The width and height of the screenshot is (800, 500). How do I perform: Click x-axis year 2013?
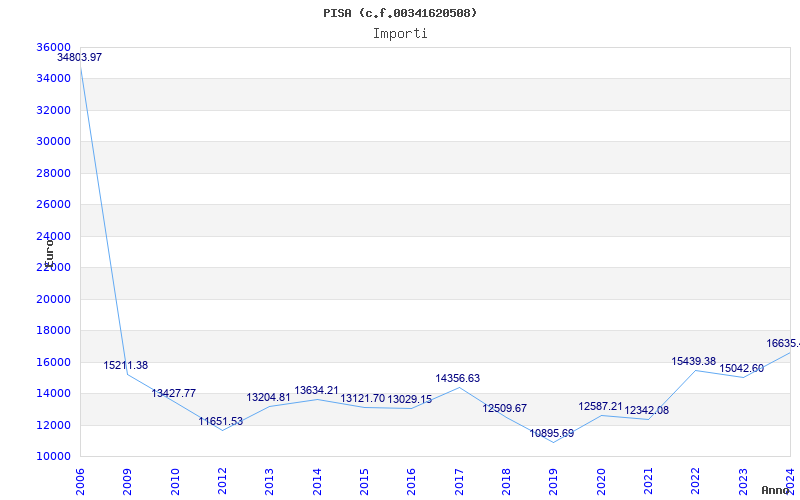coord(269,482)
